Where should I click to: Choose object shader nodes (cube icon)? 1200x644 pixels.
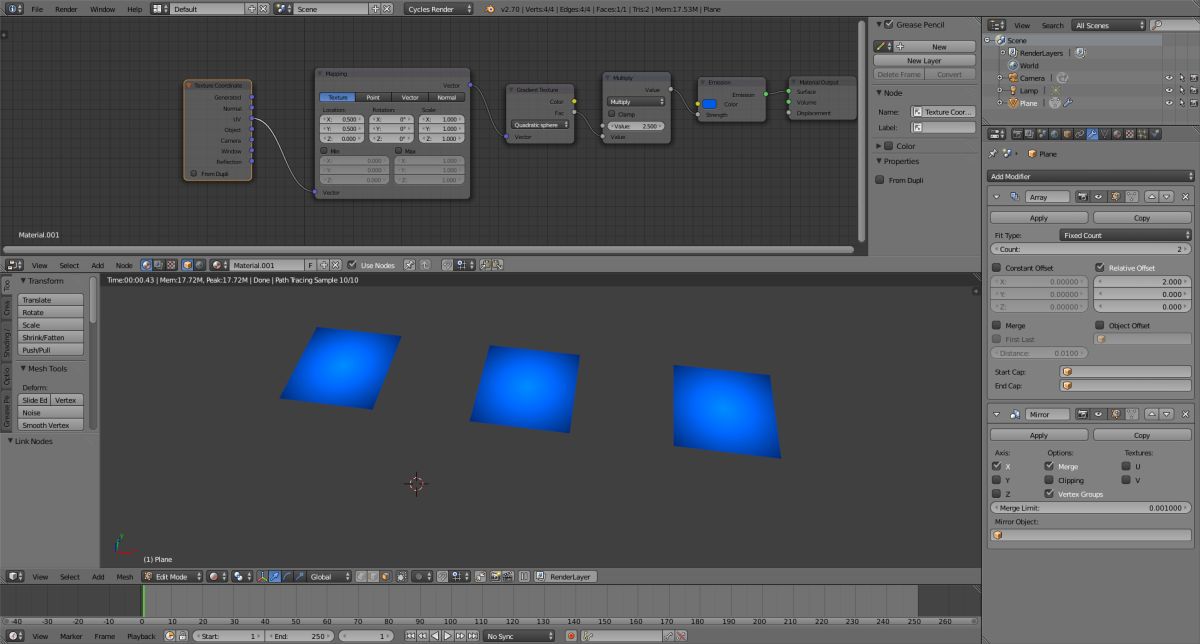point(187,265)
